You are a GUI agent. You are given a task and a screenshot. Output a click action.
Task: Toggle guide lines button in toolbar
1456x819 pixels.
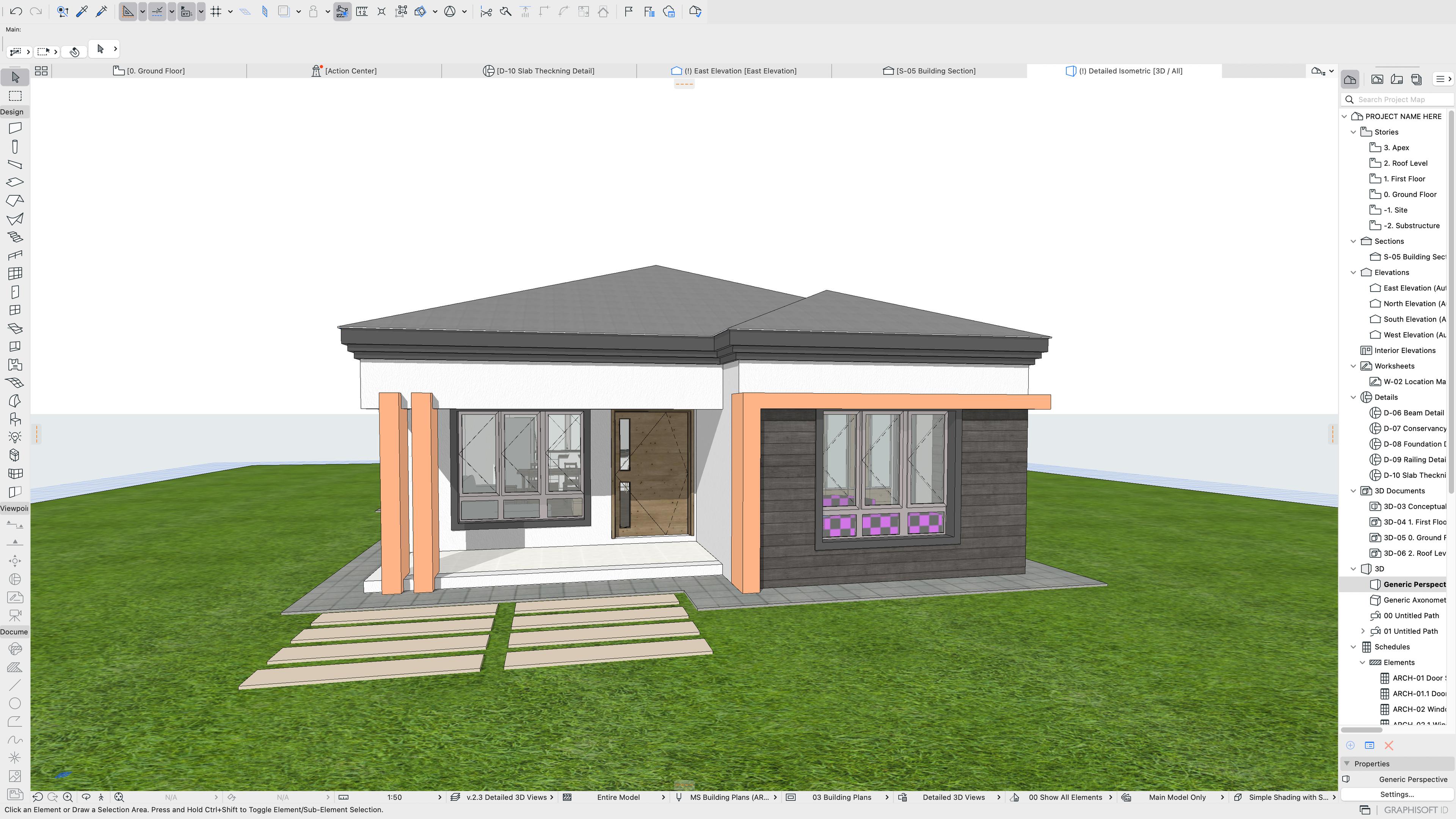[128, 11]
